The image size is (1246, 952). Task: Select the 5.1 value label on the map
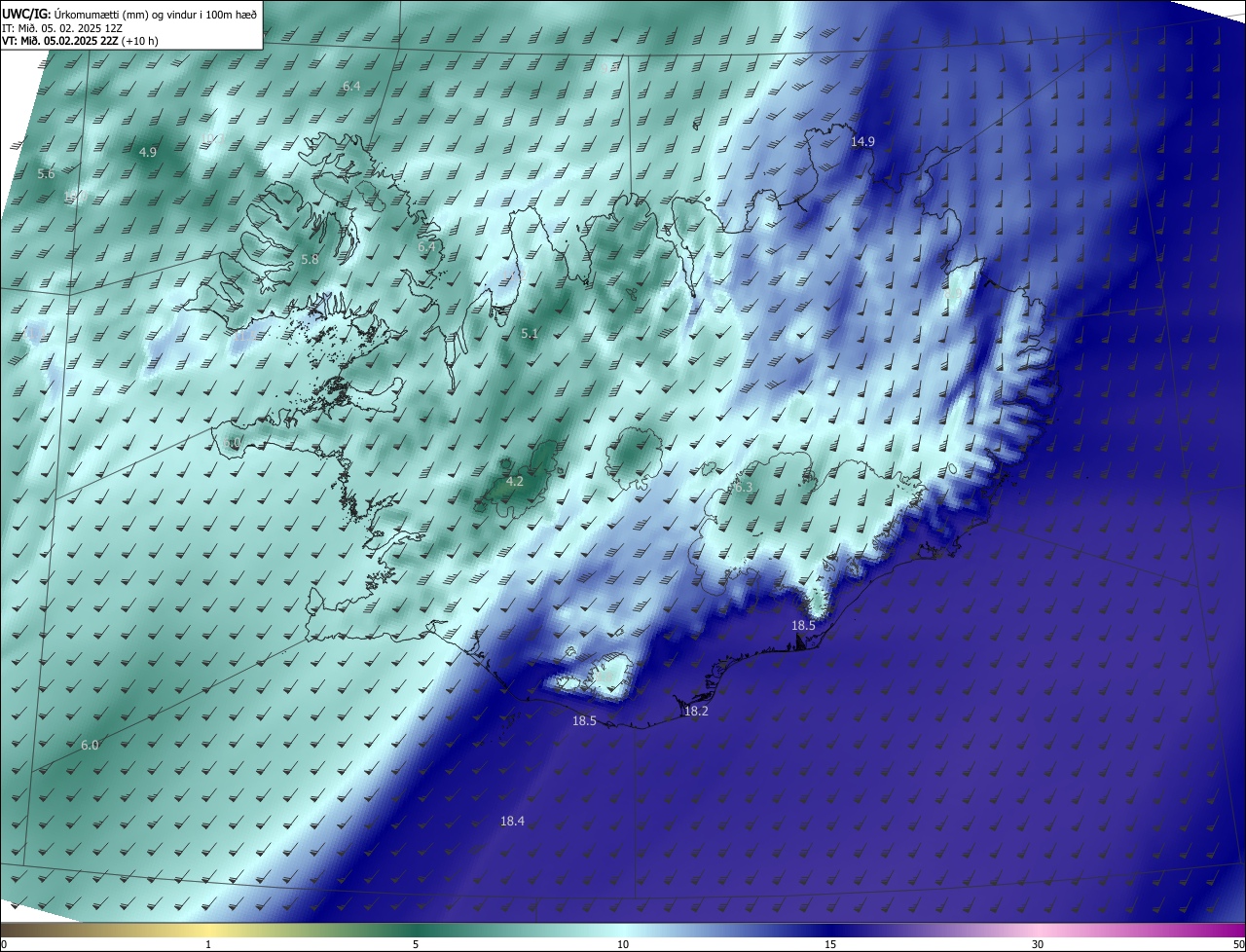pos(530,334)
